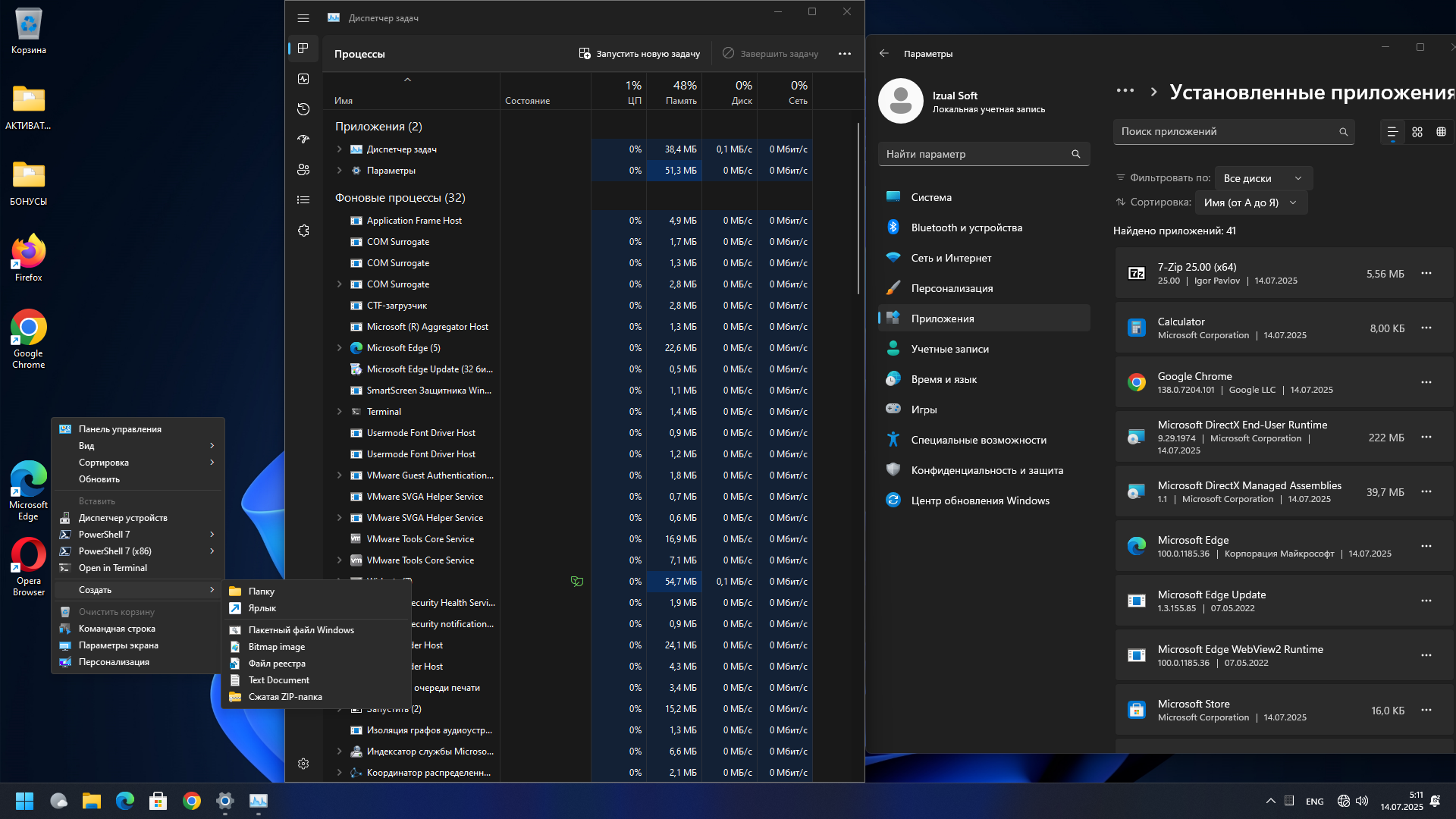Open Корзина on the desktop
Image resolution: width=1456 pixels, height=819 pixels.
point(29,32)
